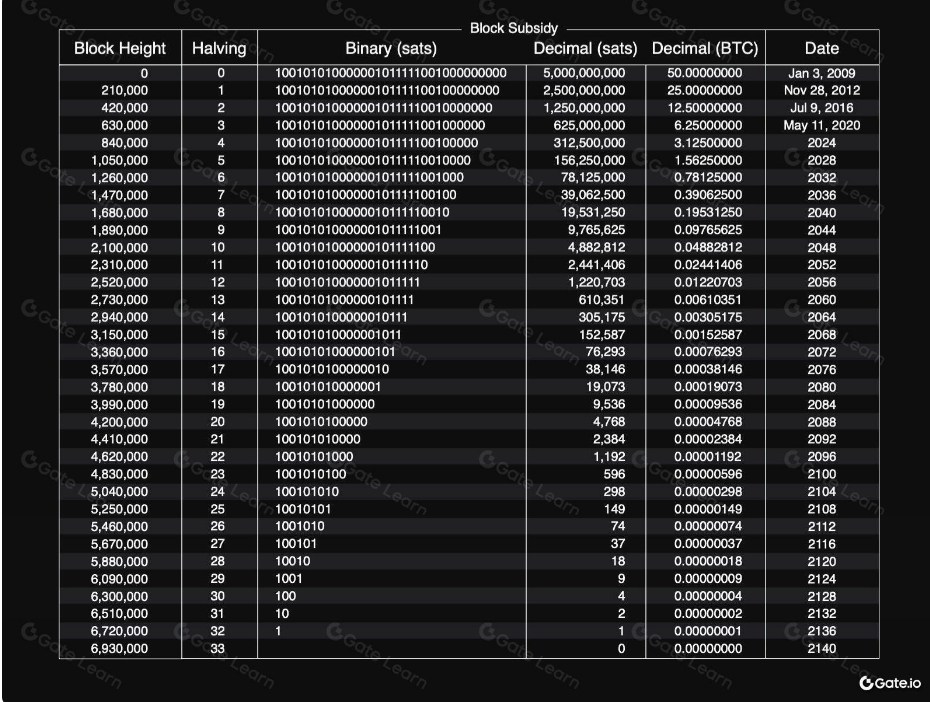Select binary value 1001010 in halving 26 row
This screenshot has width=930, height=702.
(x=300, y=526)
